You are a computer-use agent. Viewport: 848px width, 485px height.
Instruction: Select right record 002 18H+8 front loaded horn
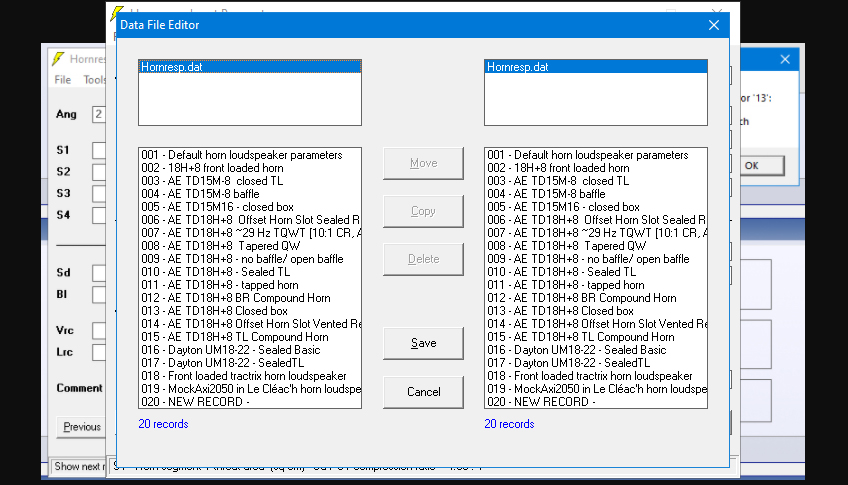(595, 168)
